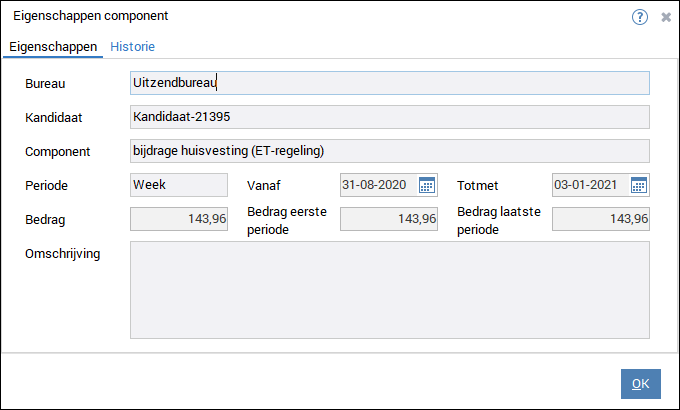This screenshot has width=680, height=410.
Task: Select the Eigenschappen tab
Action: pos(54,46)
